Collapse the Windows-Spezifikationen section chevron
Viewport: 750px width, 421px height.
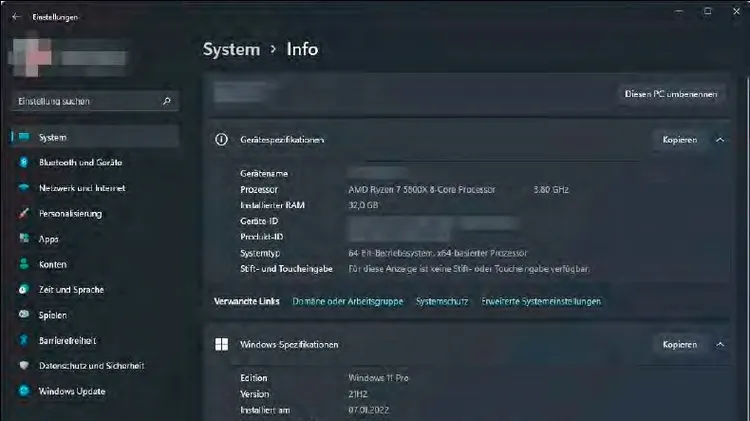pos(720,344)
